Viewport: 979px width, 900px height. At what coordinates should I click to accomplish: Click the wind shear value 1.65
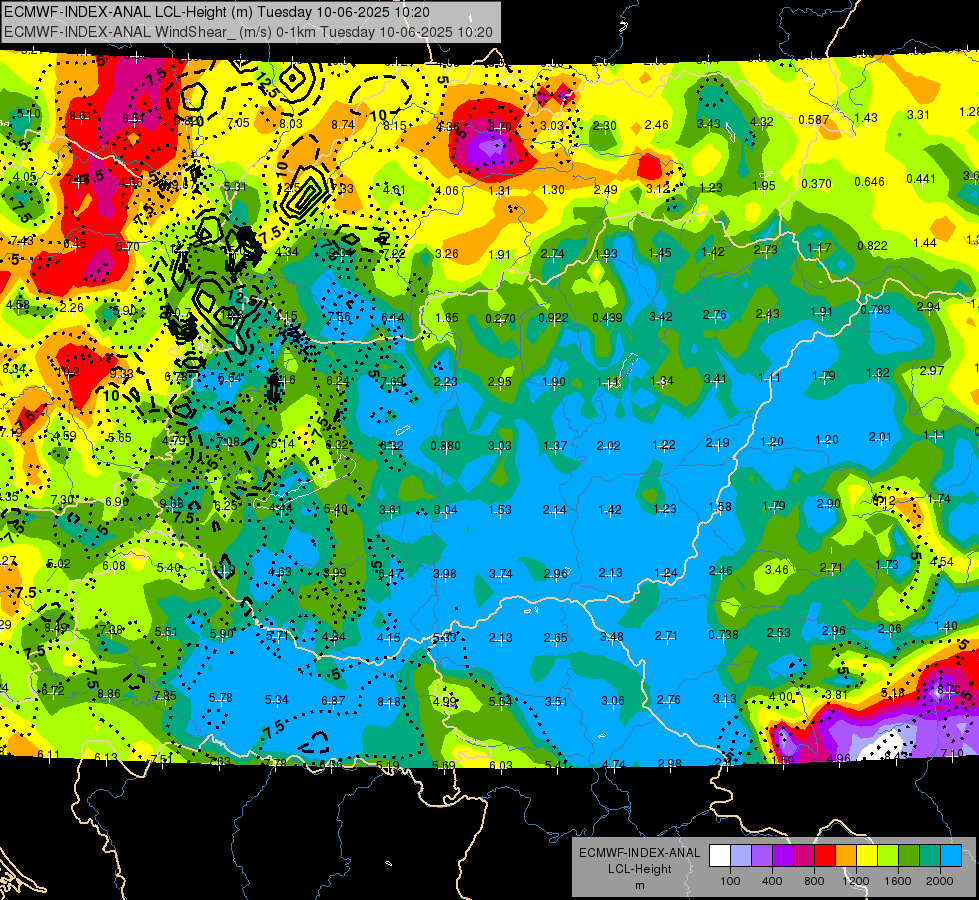[x=447, y=318]
